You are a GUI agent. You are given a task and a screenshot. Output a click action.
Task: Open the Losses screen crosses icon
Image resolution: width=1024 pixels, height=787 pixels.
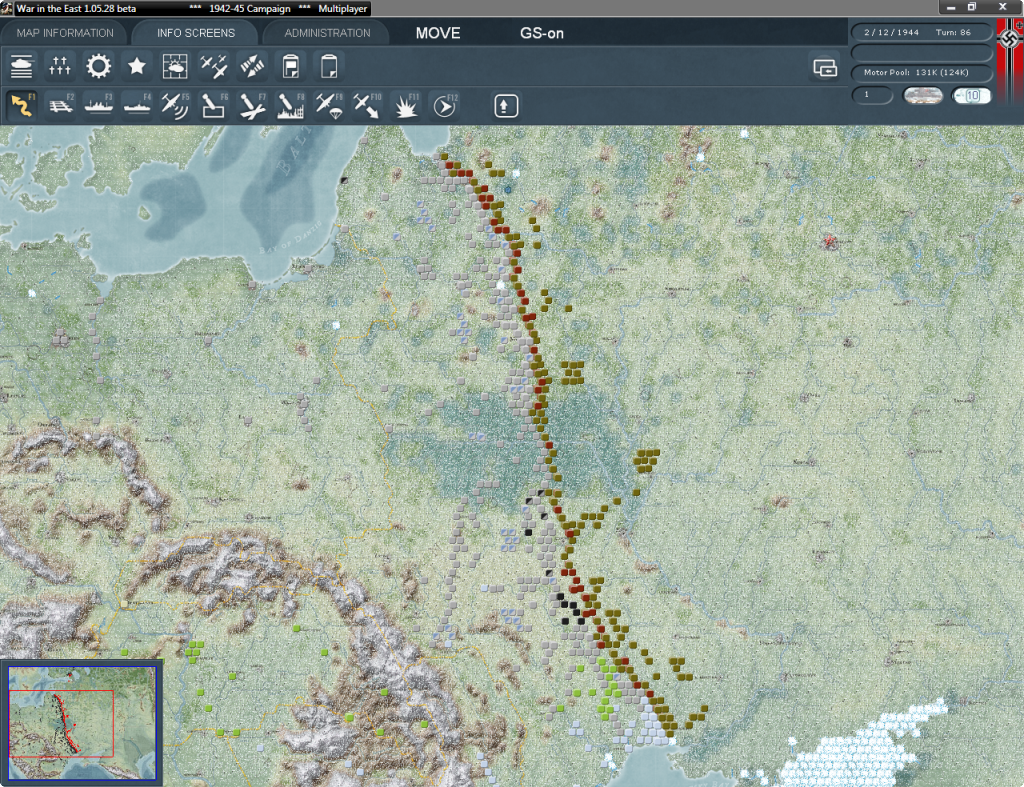(59, 67)
